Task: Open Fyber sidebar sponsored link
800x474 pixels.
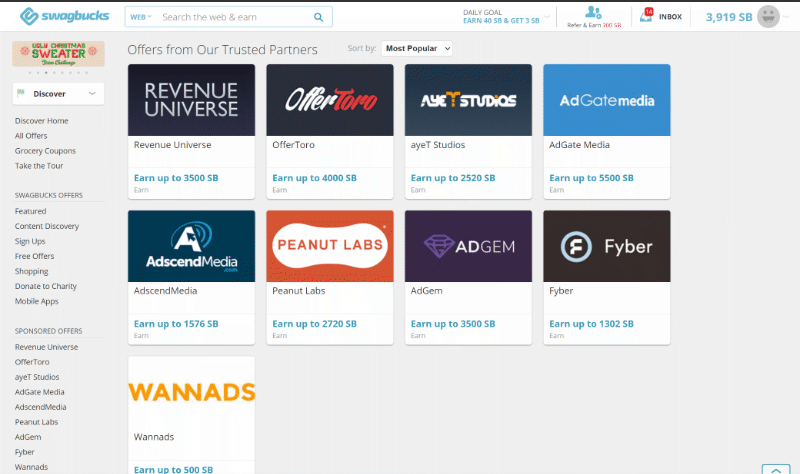Action: [x=24, y=452]
